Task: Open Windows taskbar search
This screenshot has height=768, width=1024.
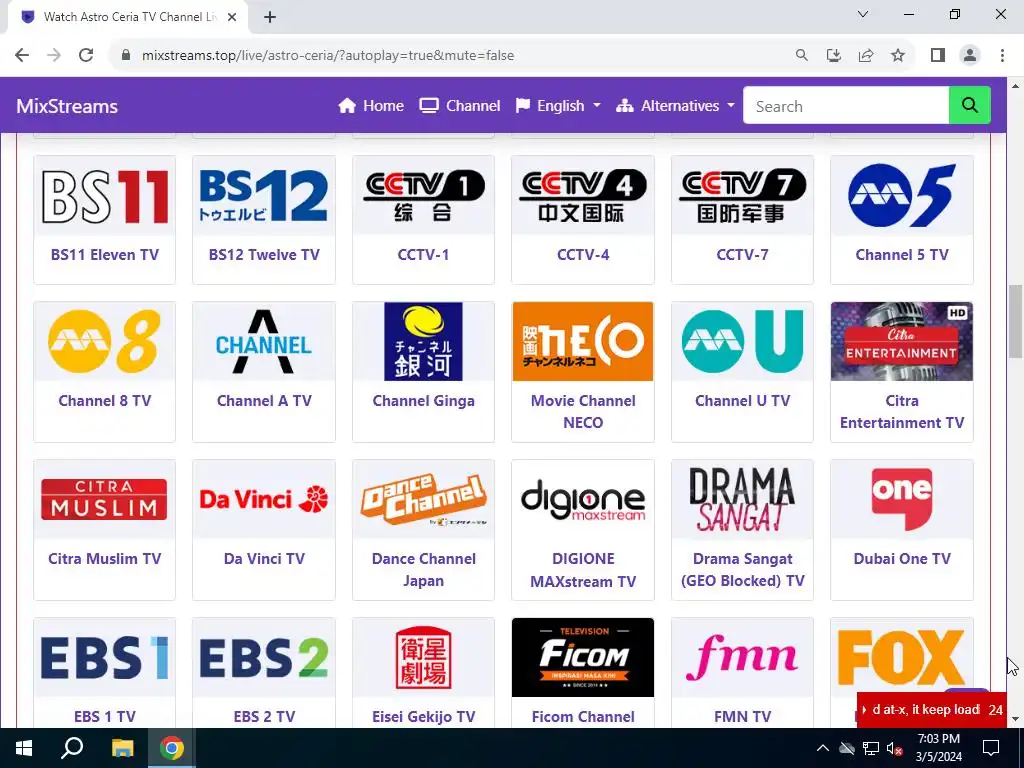Action: [x=72, y=748]
